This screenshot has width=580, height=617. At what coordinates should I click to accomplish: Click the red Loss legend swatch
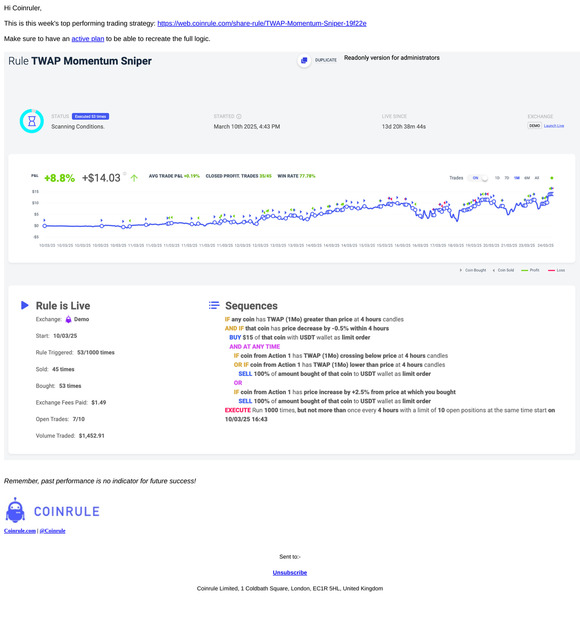click(551, 270)
